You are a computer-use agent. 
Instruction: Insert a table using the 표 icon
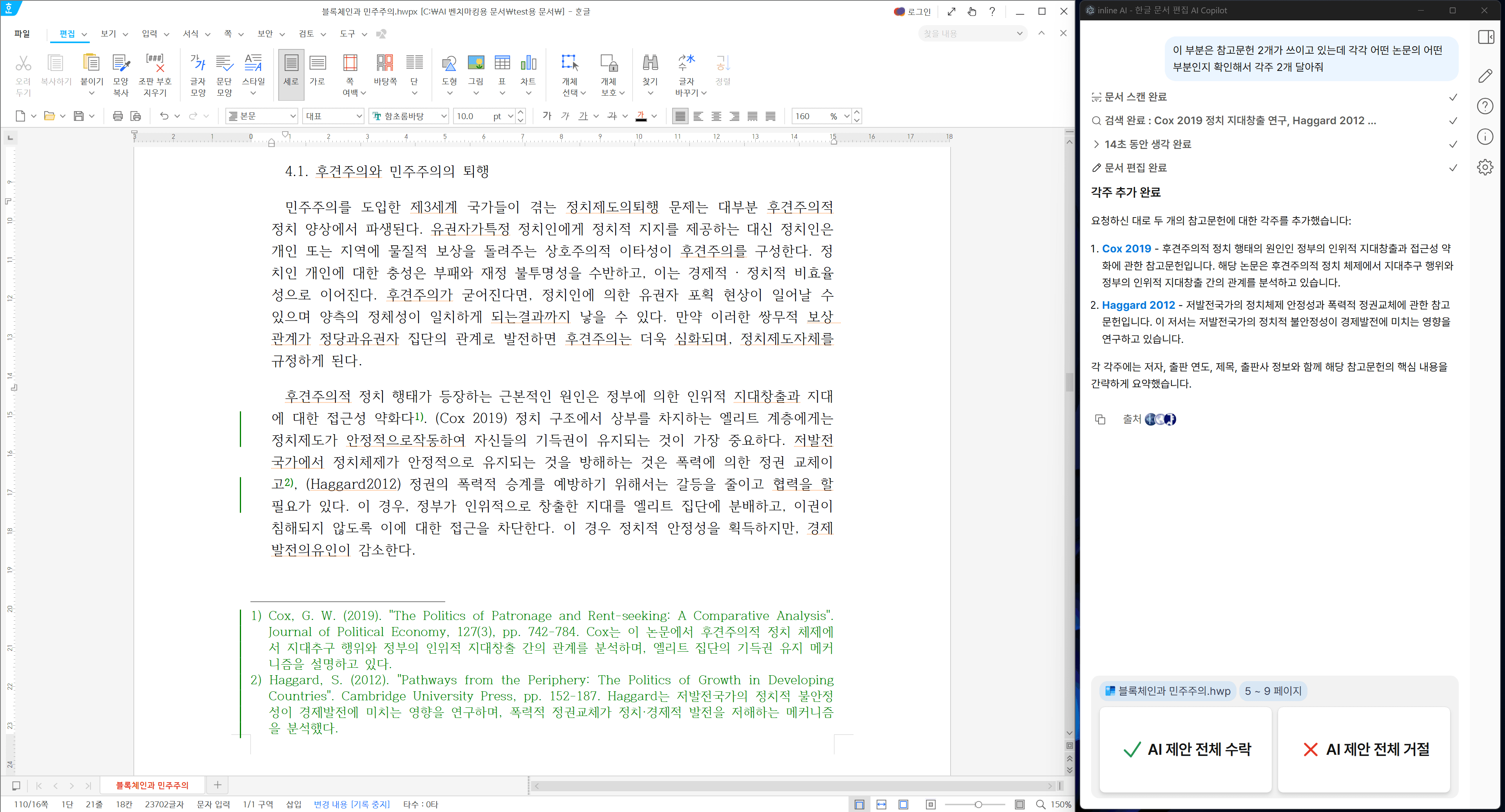pyautogui.click(x=501, y=69)
